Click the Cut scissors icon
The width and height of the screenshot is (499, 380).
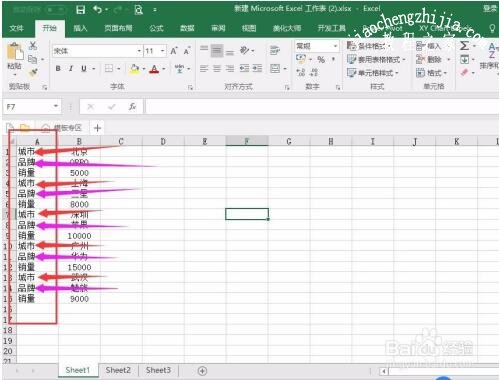click(33, 45)
